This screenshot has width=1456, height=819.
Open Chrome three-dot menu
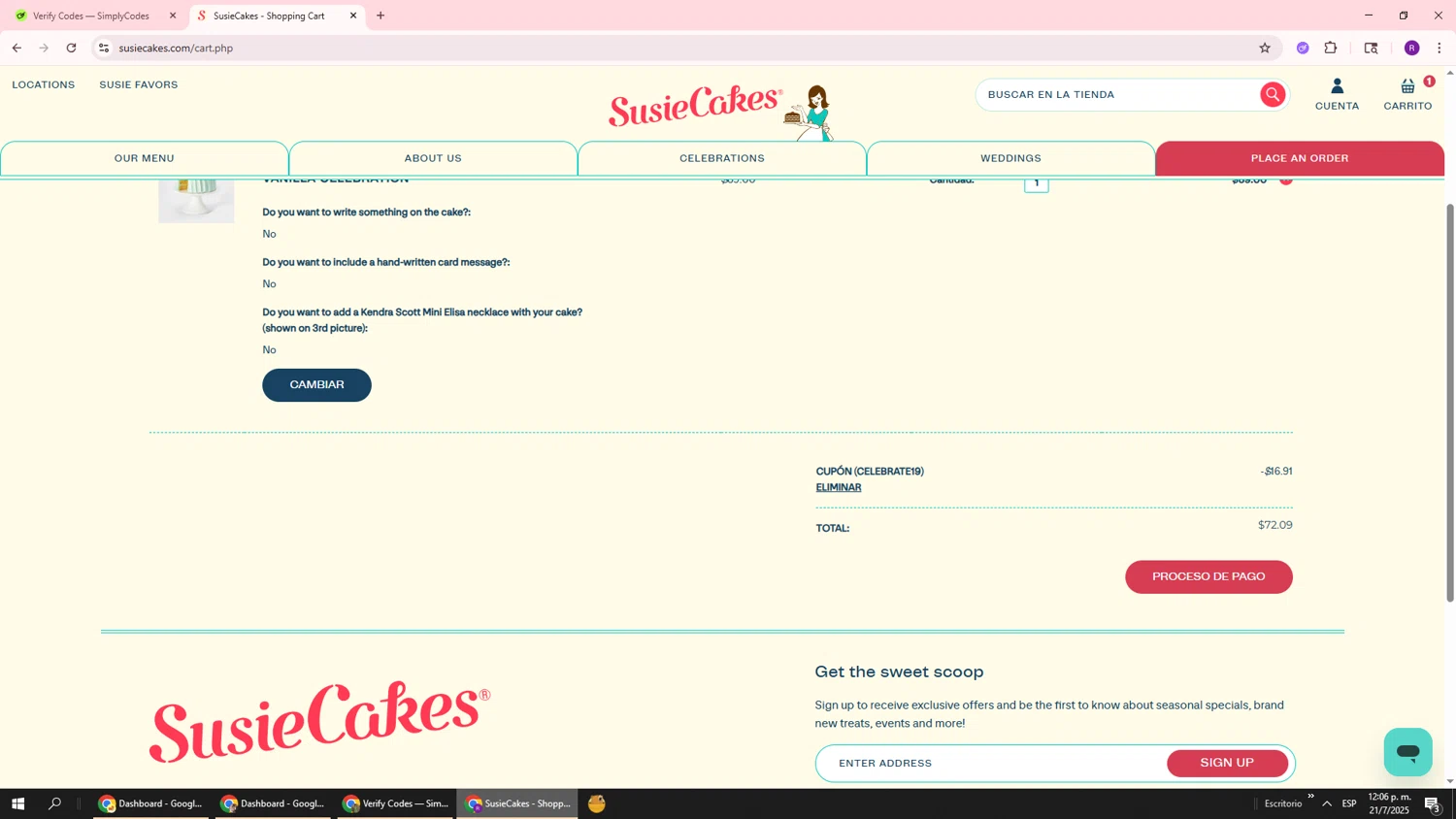(1439, 48)
